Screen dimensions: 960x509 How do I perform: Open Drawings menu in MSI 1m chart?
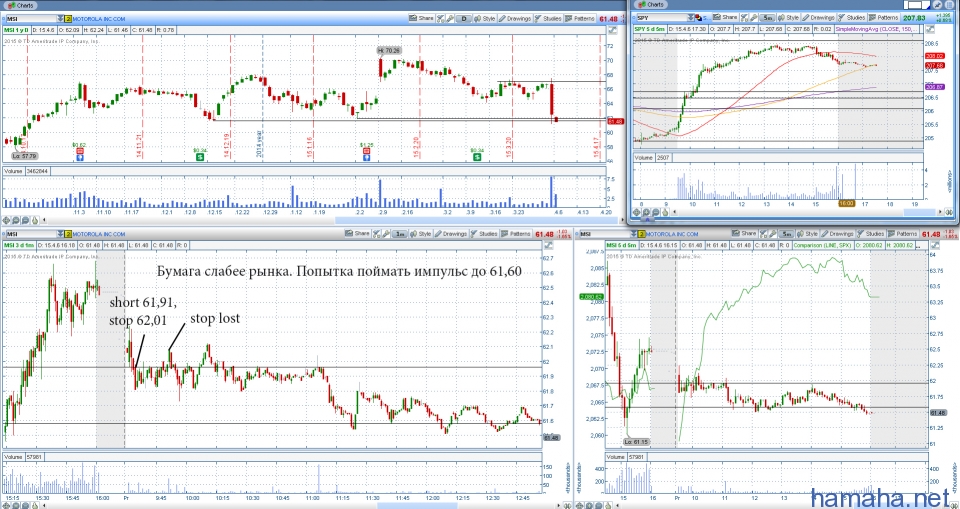click(x=451, y=234)
